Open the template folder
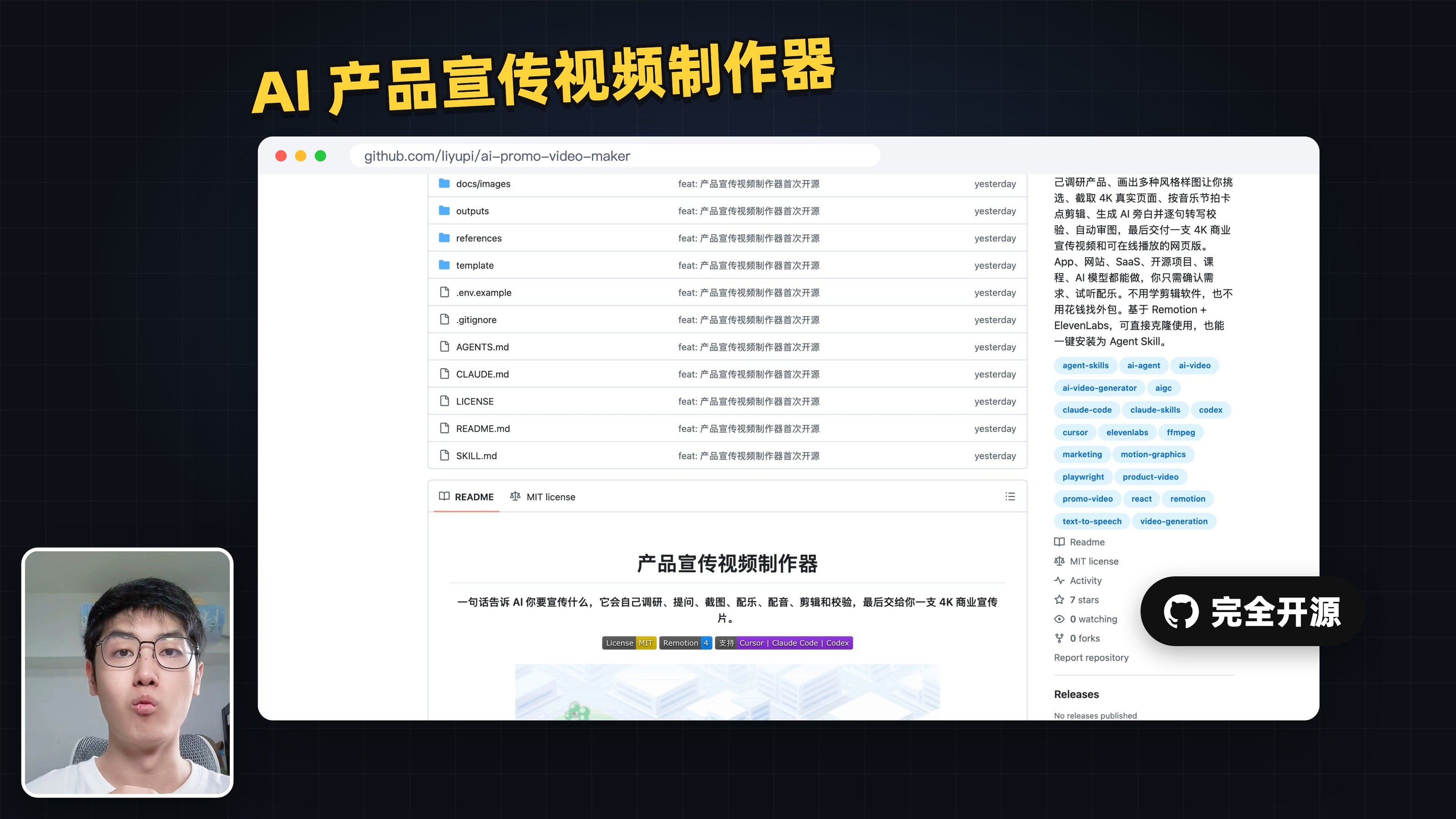This screenshot has width=1456, height=819. 474,265
